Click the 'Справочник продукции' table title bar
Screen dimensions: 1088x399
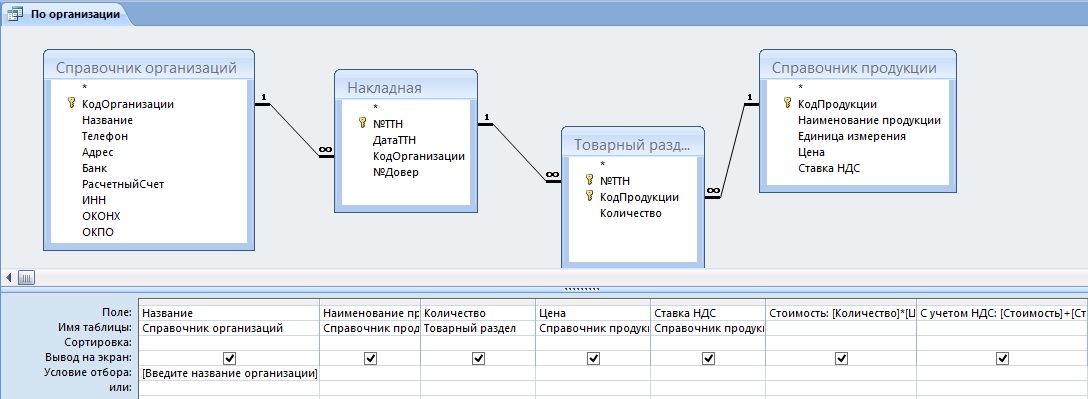click(x=858, y=67)
